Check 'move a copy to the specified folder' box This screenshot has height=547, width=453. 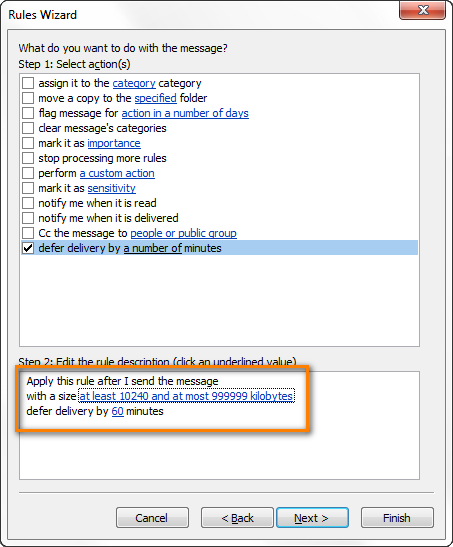coord(28,98)
